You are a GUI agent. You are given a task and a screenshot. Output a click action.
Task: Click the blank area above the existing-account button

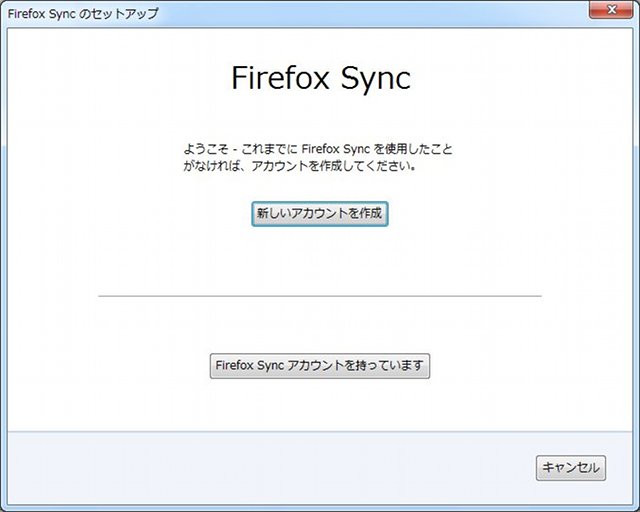click(320, 325)
